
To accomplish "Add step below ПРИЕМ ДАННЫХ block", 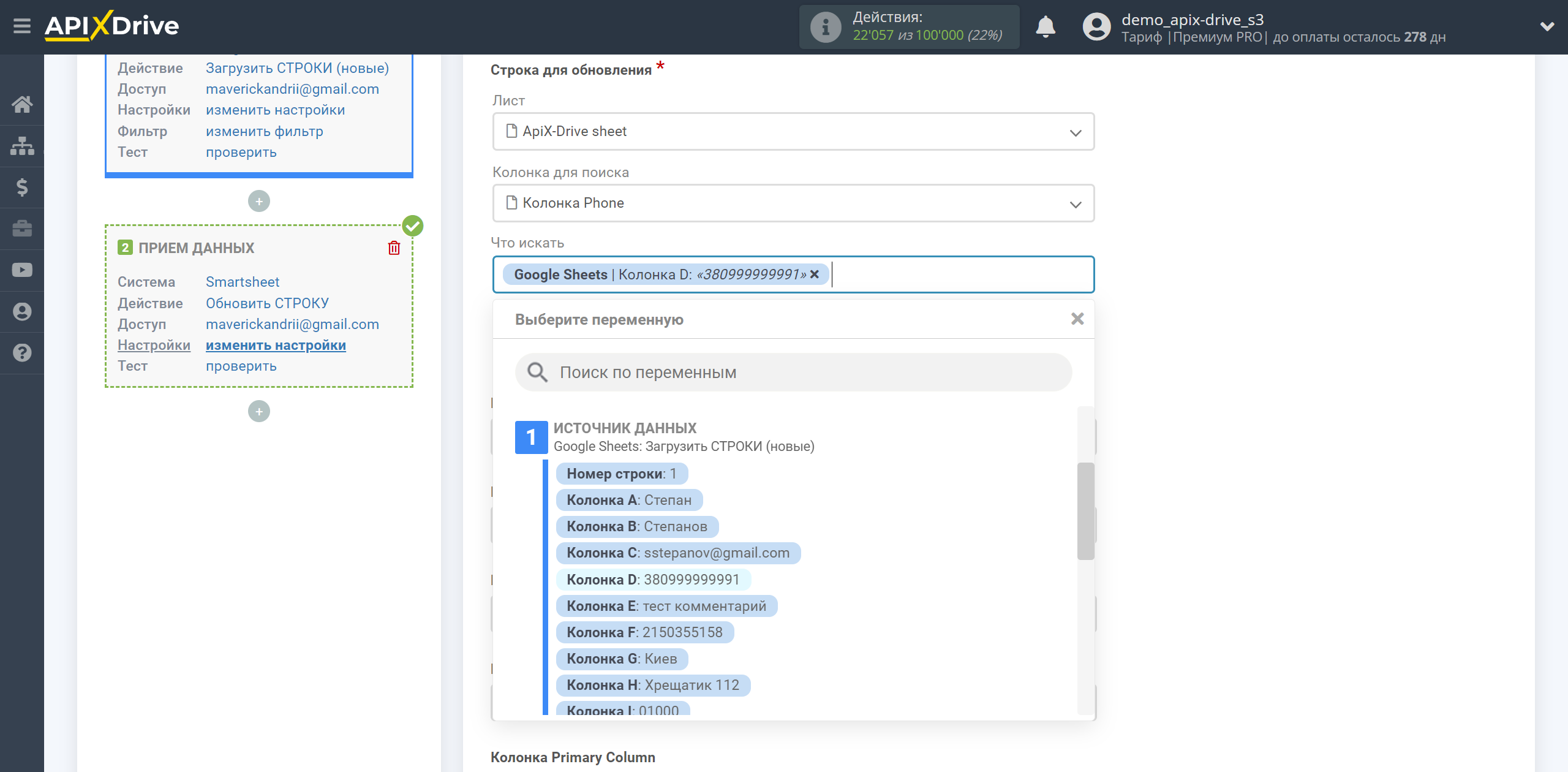I will [x=259, y=411].
